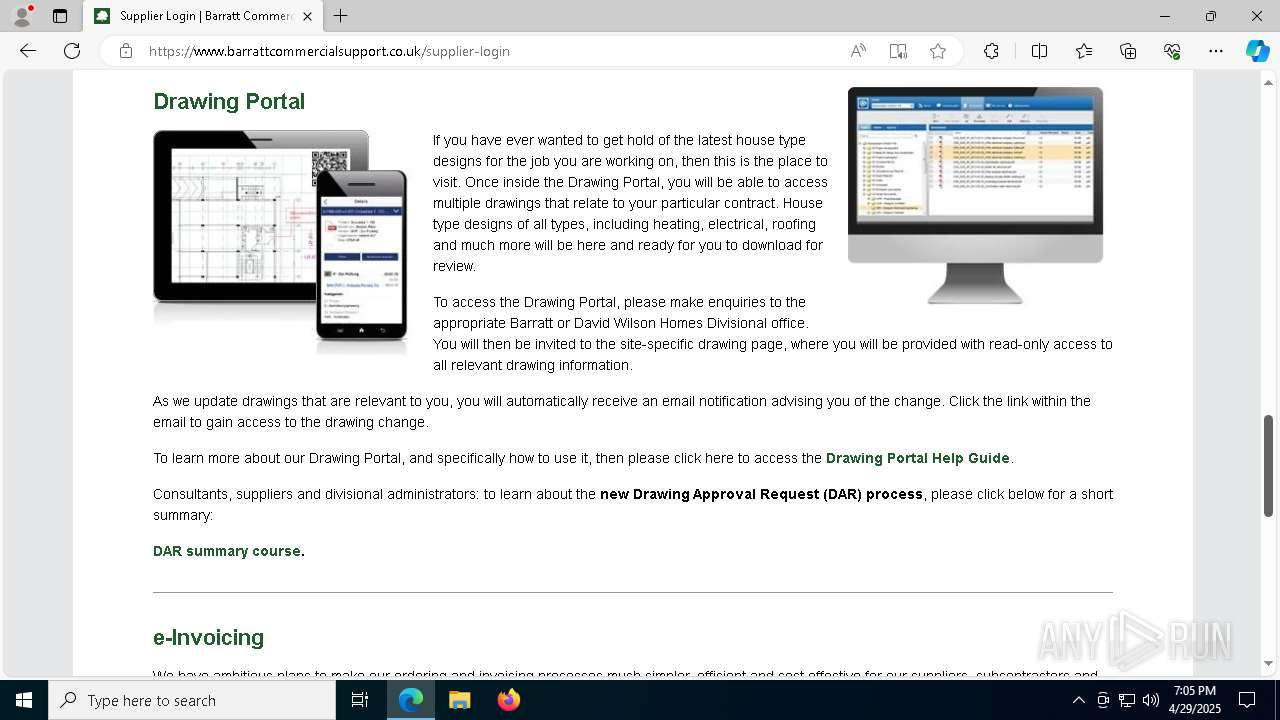This screenshot has height=720, width=1280.
Task: Open the Drawing Portal Help Guide link
Action: 918,458
